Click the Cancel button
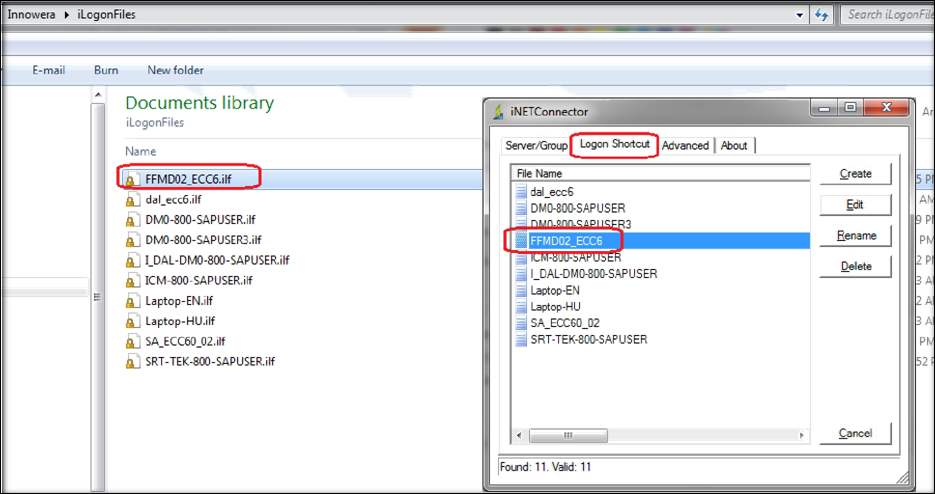This screenshot has height=494, width=935. [x=855, y=433]
